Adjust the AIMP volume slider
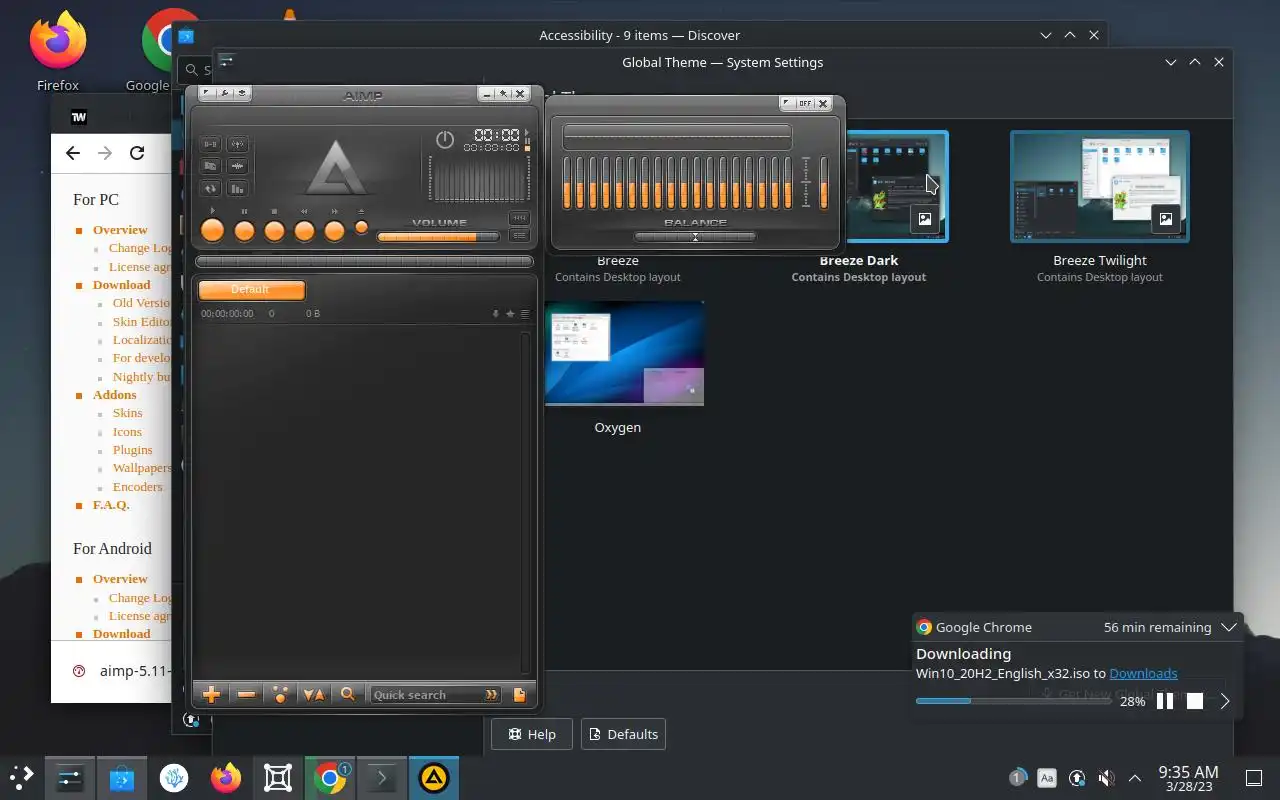This screenshot has height=800, width=1280. click(x=438, y=237)
